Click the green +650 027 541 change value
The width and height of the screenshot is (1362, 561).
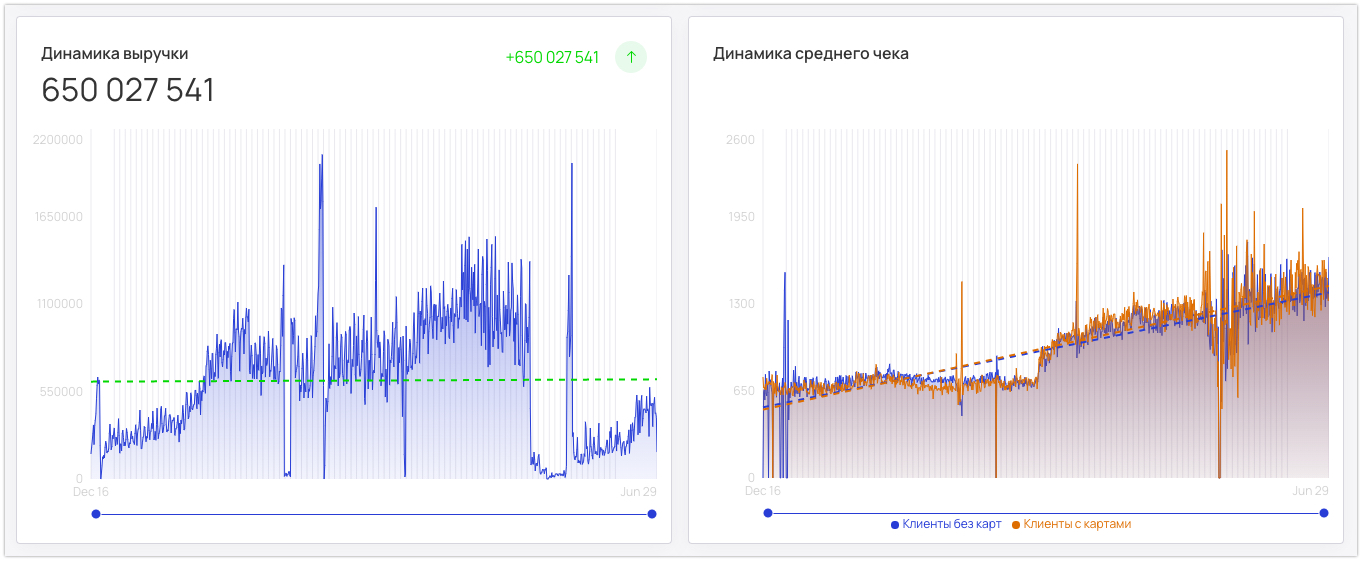tap(552, 58)
